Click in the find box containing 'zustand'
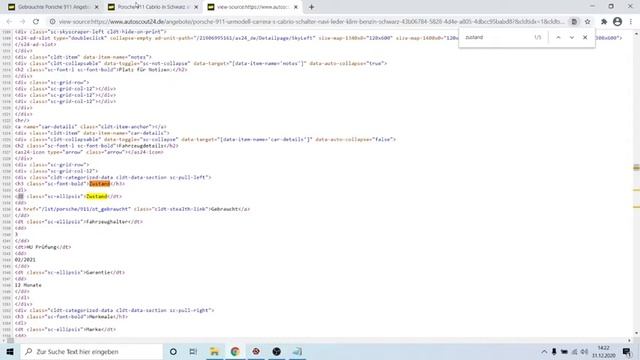Screen dimensions: 640x360 pyautogui.click(x=497, y=37)
